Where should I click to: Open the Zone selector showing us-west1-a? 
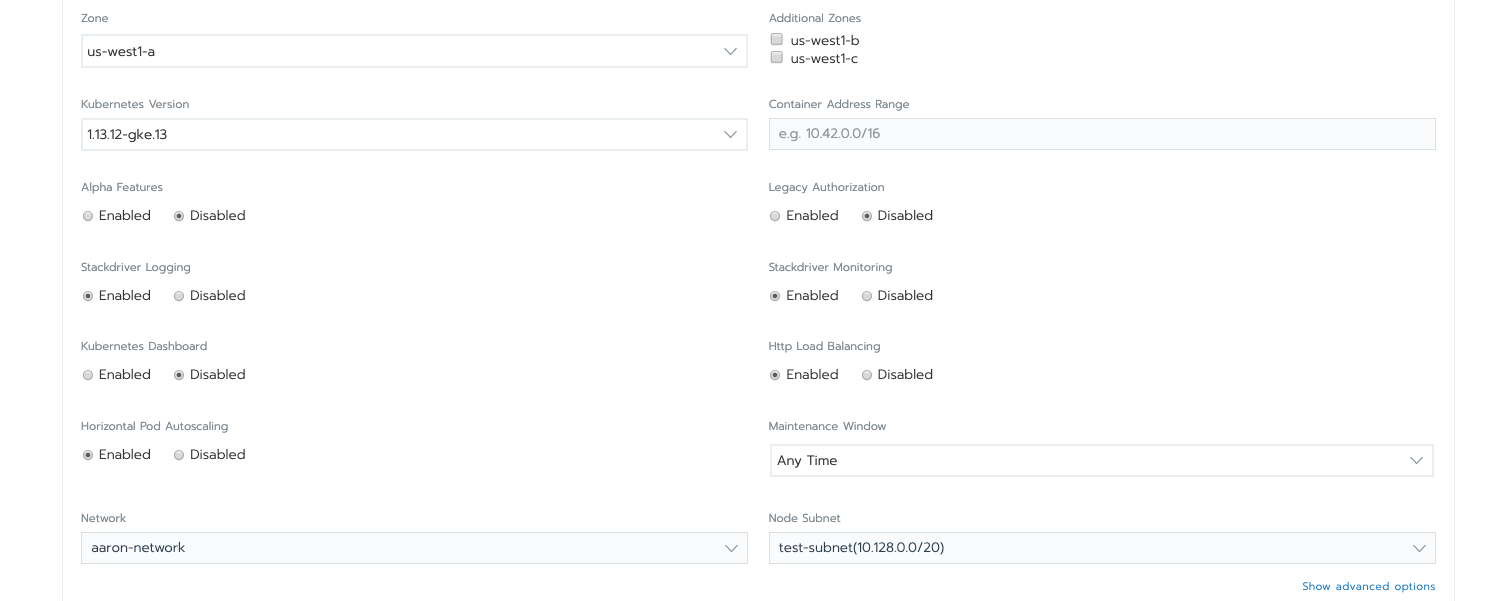coord(414,51)
